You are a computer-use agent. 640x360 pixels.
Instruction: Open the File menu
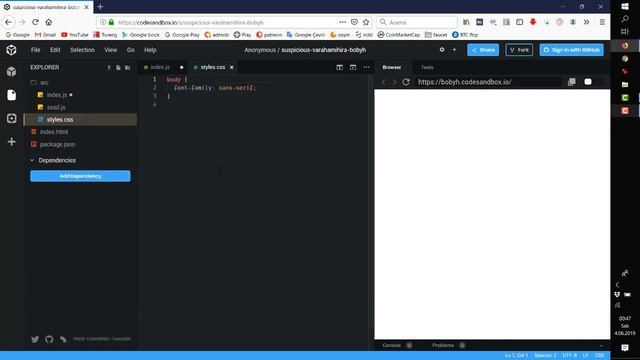pyautogui.click(x=36, y=50)
